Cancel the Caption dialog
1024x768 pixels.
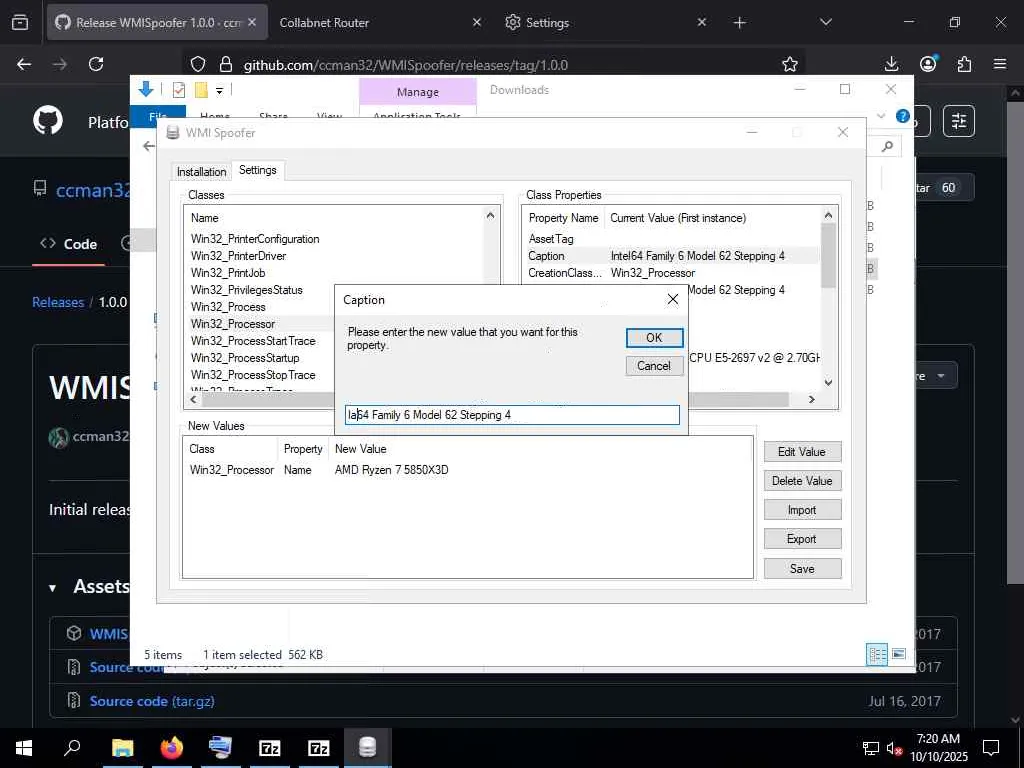pyautogui.click(x=654, y=366)
